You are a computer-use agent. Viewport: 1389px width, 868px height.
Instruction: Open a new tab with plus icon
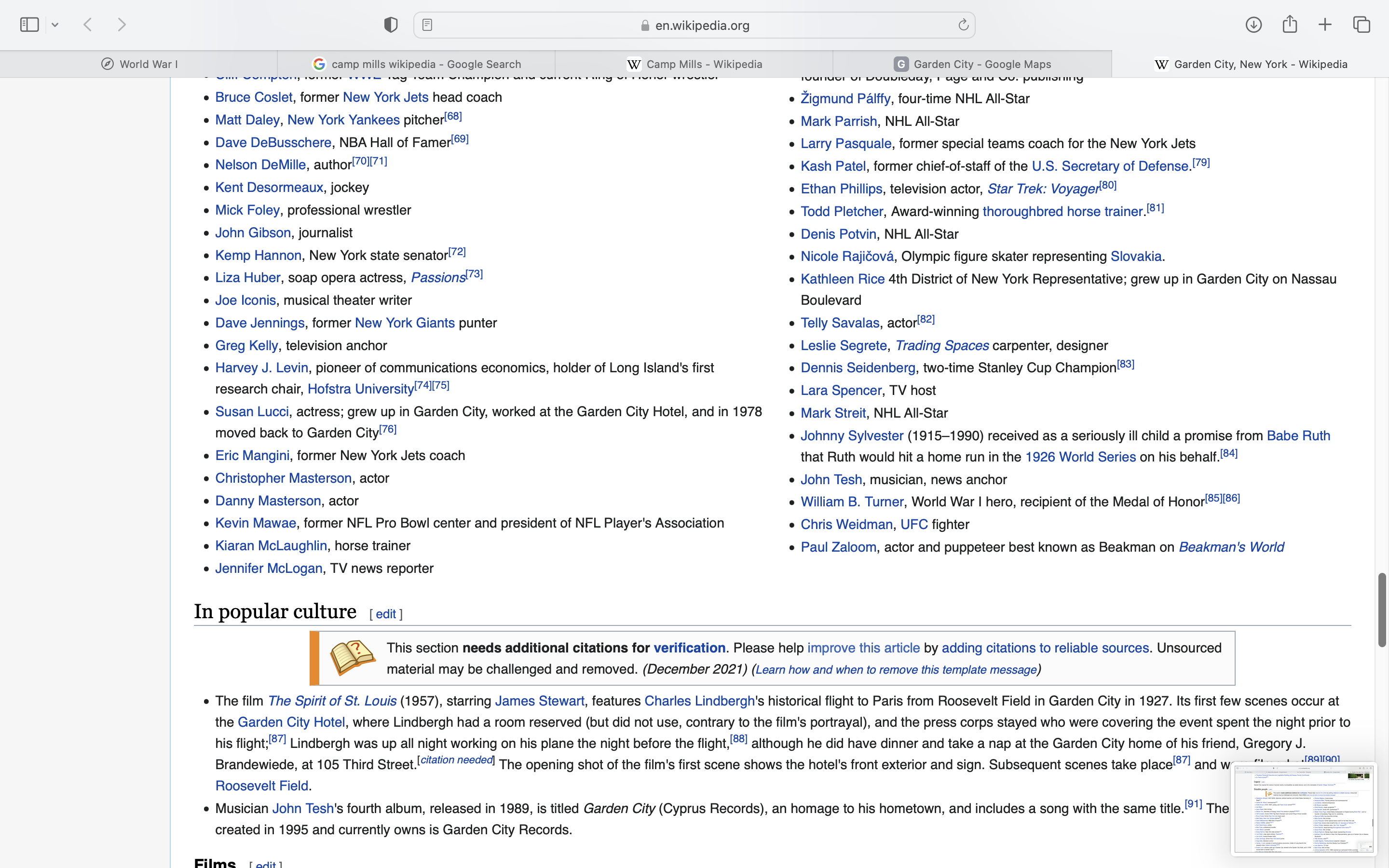click(x=1325, y=25)
